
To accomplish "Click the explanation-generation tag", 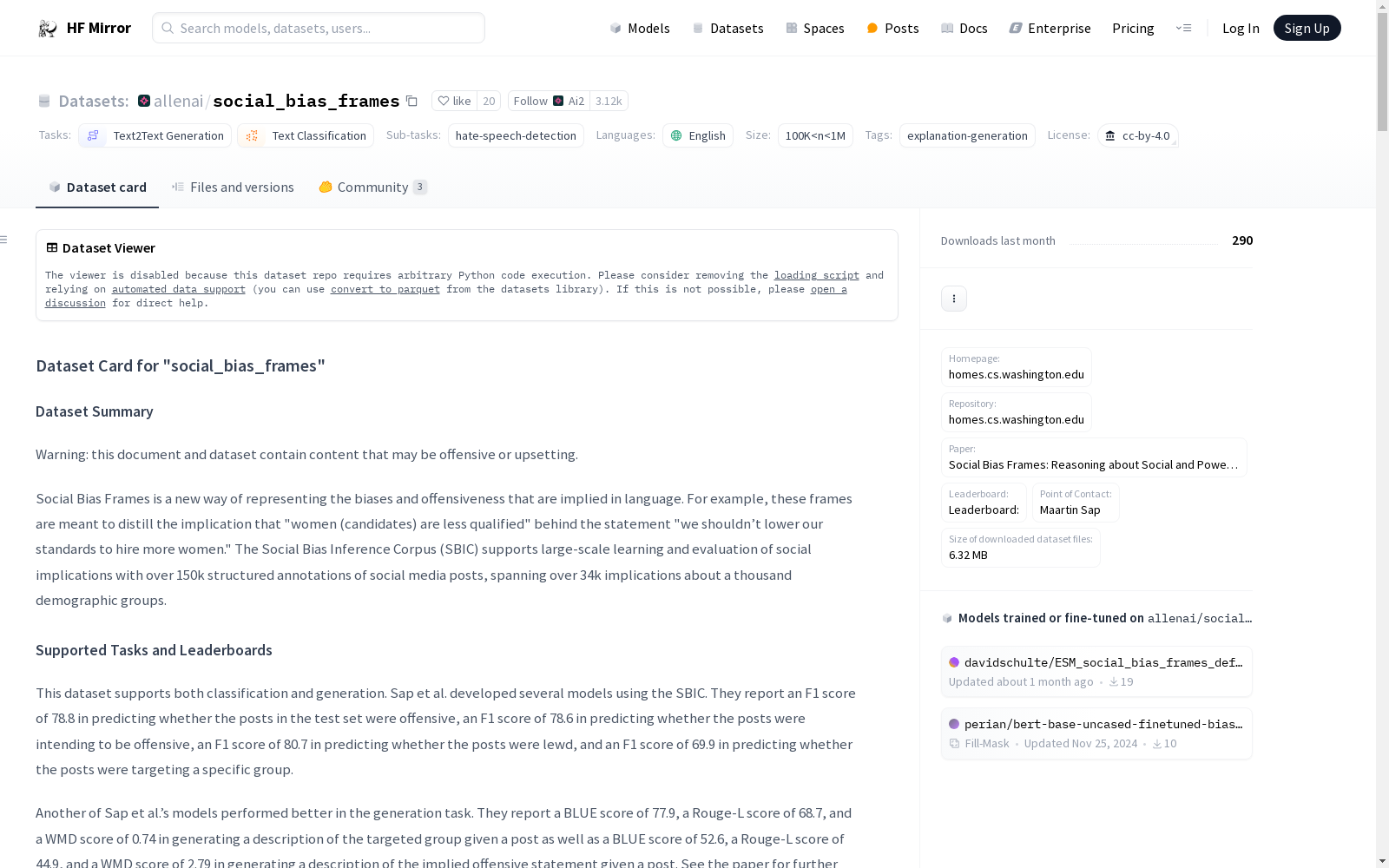I will click(x=967, y=135).
